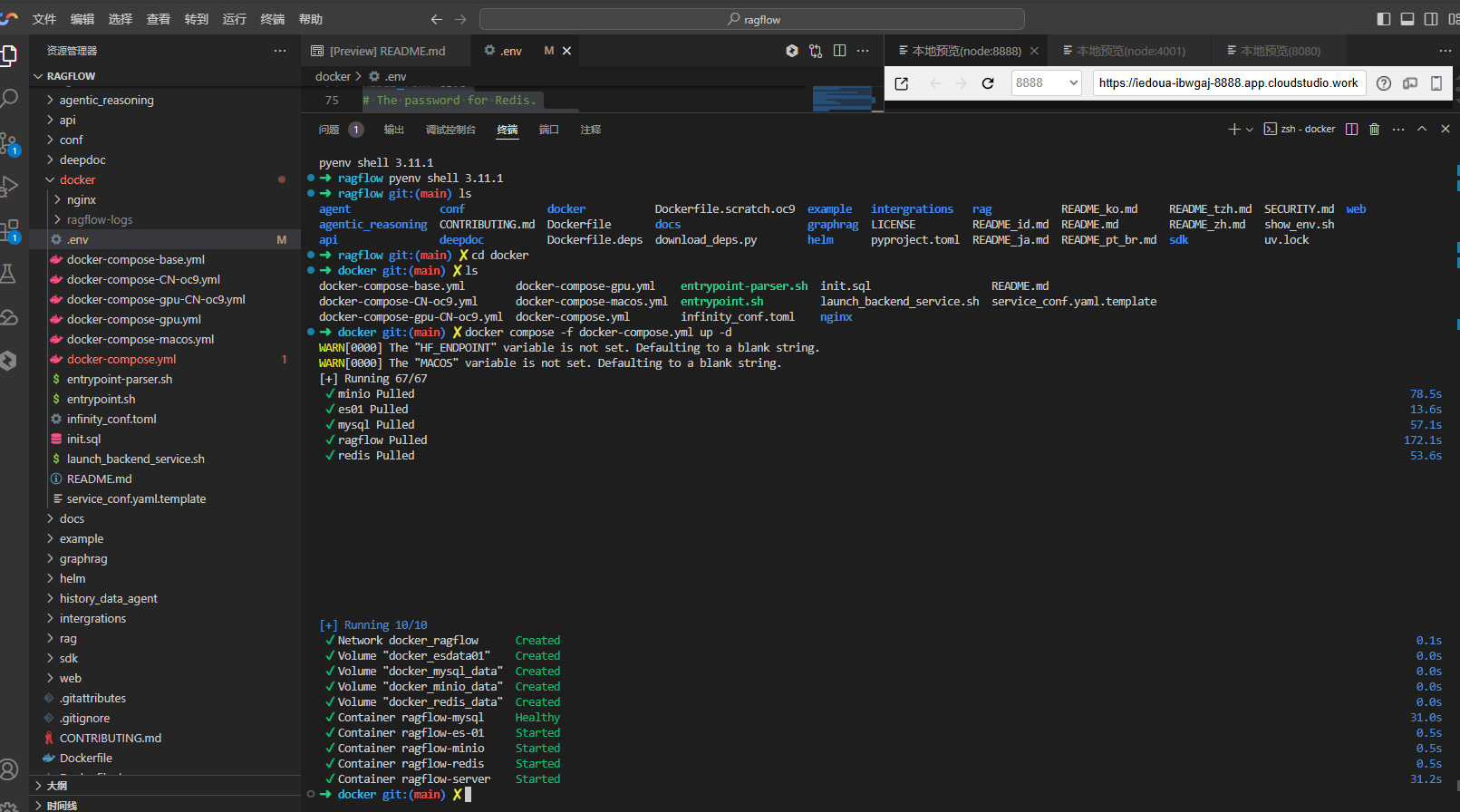Open preview in external browser window
The width and height of the screenshot is (1460, 812).
(902, 83)
